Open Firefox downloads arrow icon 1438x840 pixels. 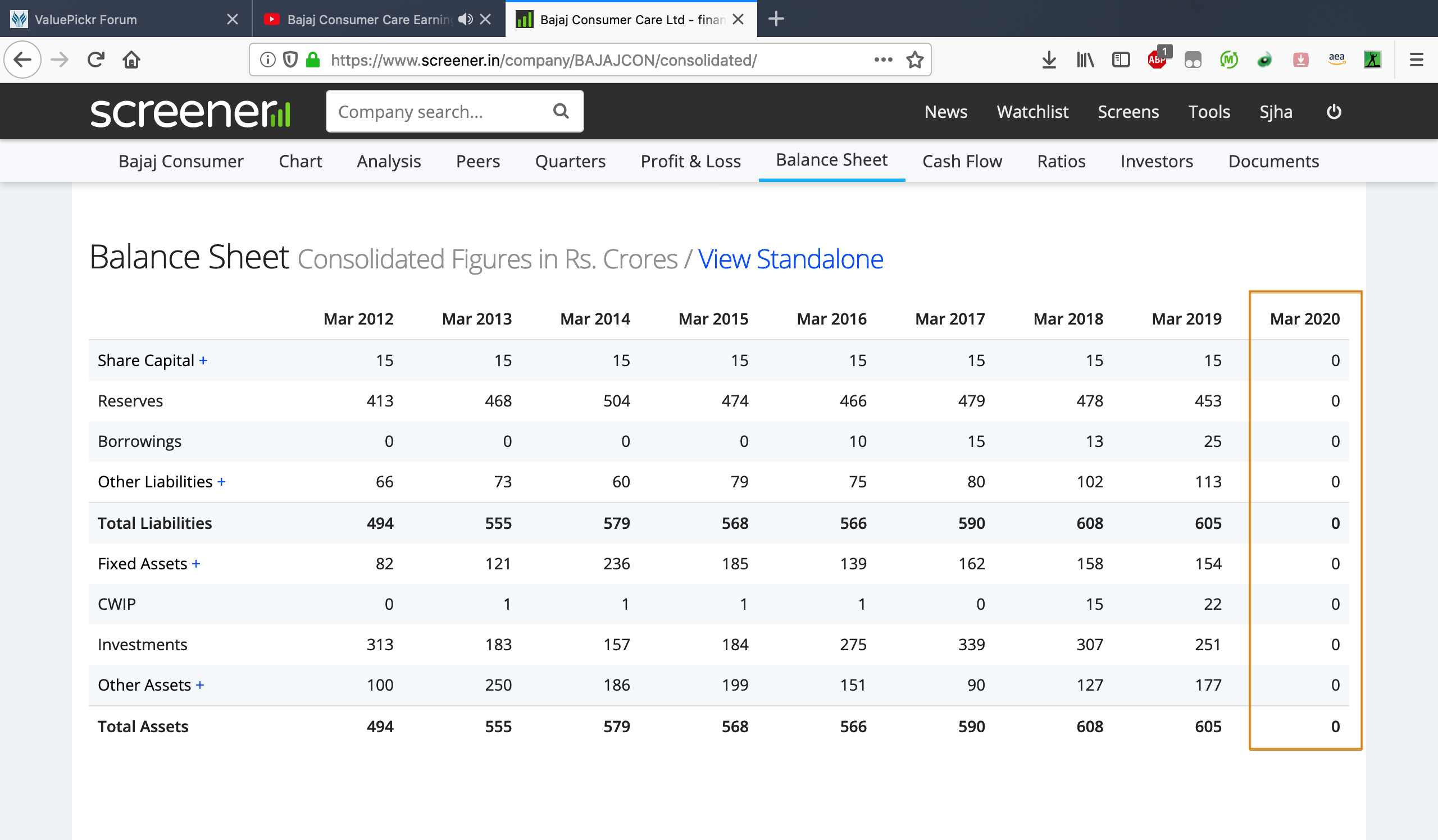click(1049, 60)
